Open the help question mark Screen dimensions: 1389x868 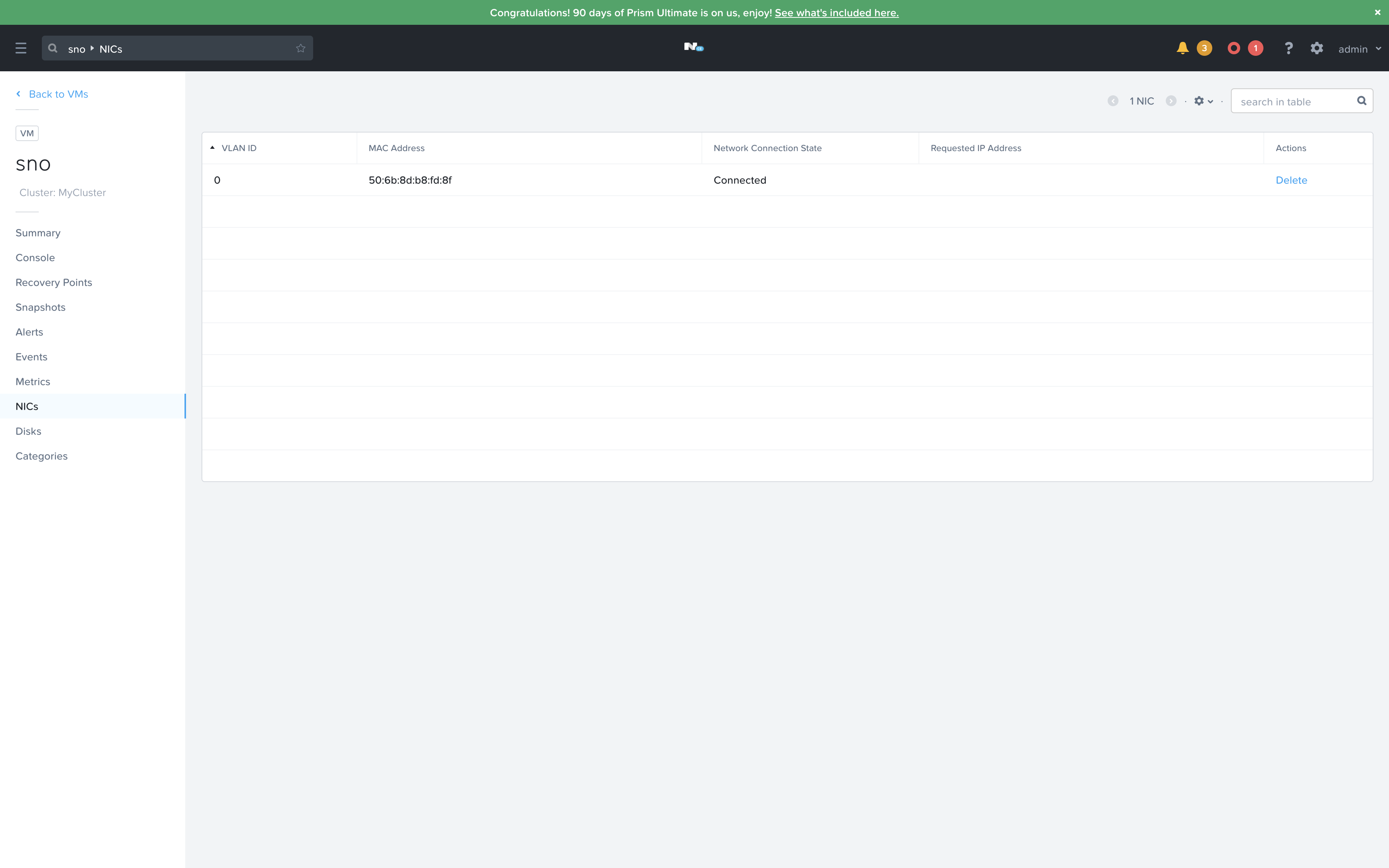pos(1289,48)
